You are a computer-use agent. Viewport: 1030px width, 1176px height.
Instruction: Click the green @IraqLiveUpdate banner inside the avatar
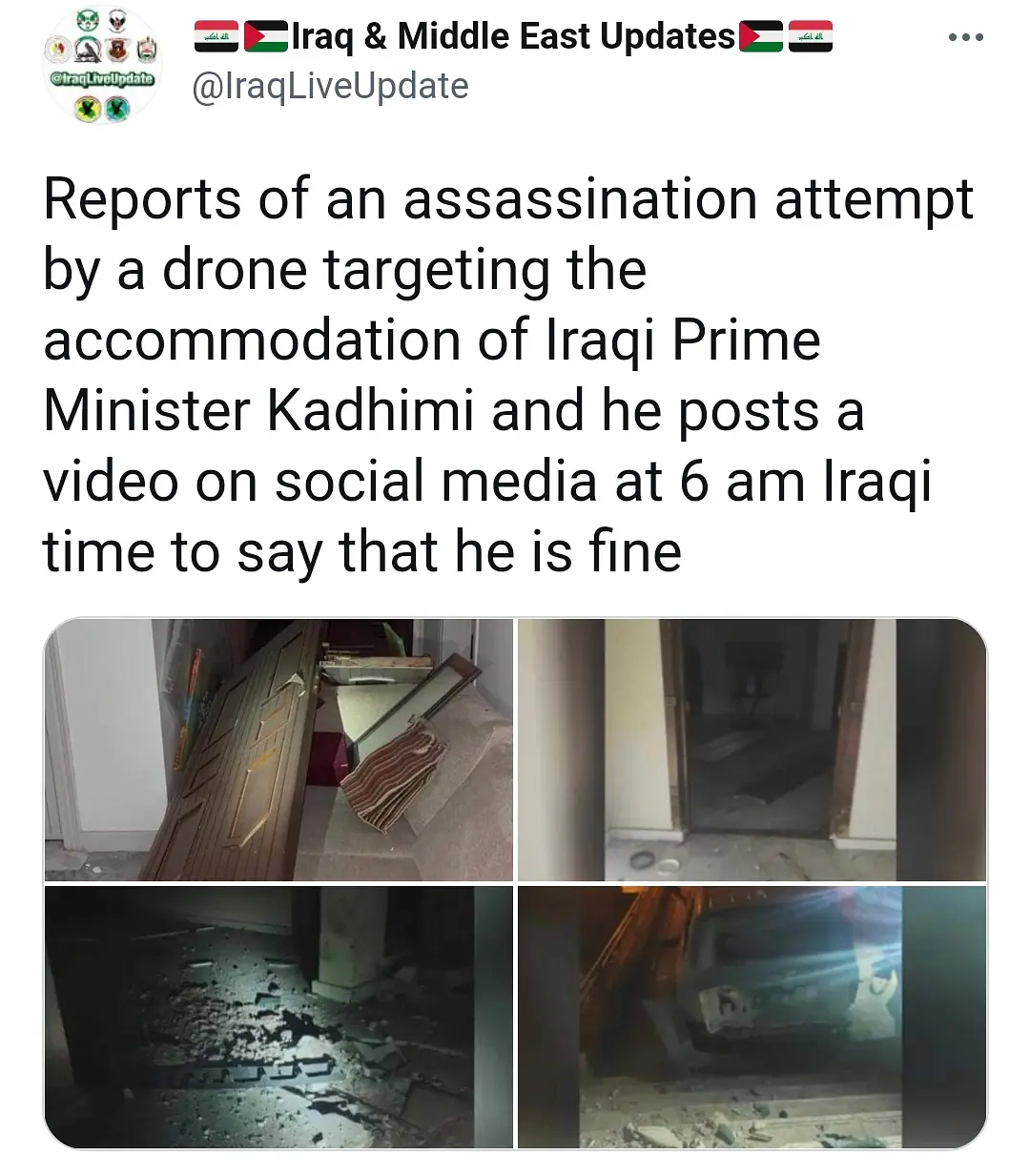pyautogui.click(x=102, y=78)
